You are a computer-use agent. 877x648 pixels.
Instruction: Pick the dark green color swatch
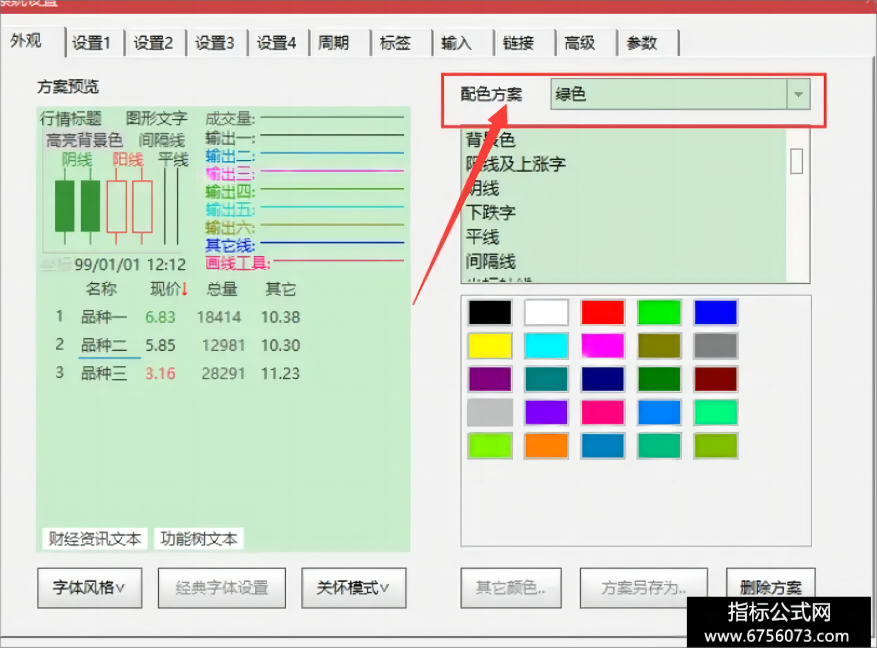click(x=659, y=379)
